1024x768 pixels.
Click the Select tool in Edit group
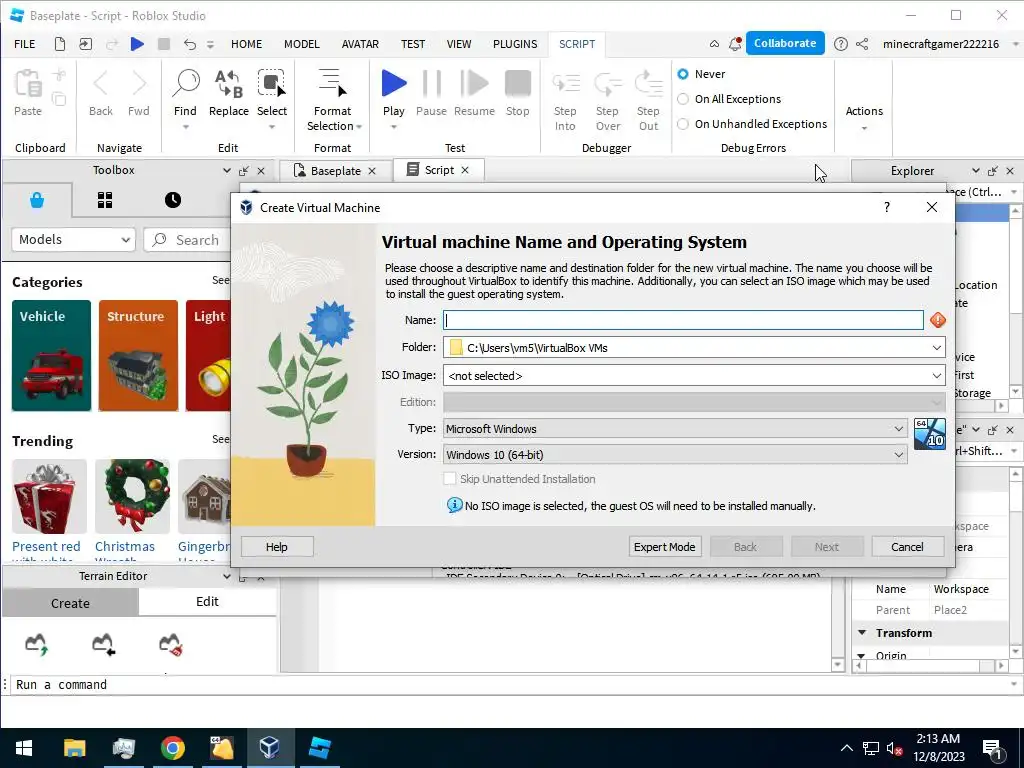272,84
